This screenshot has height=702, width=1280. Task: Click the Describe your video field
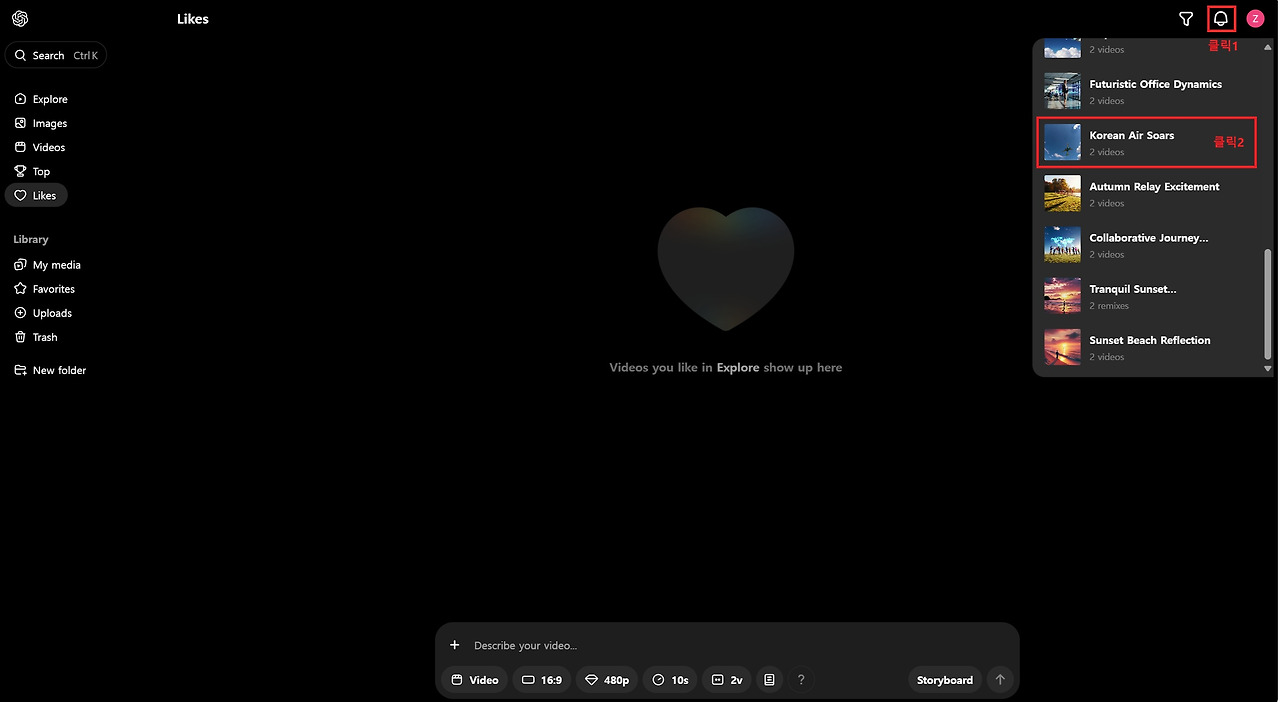pyautogui.click(x=740, y=645)
